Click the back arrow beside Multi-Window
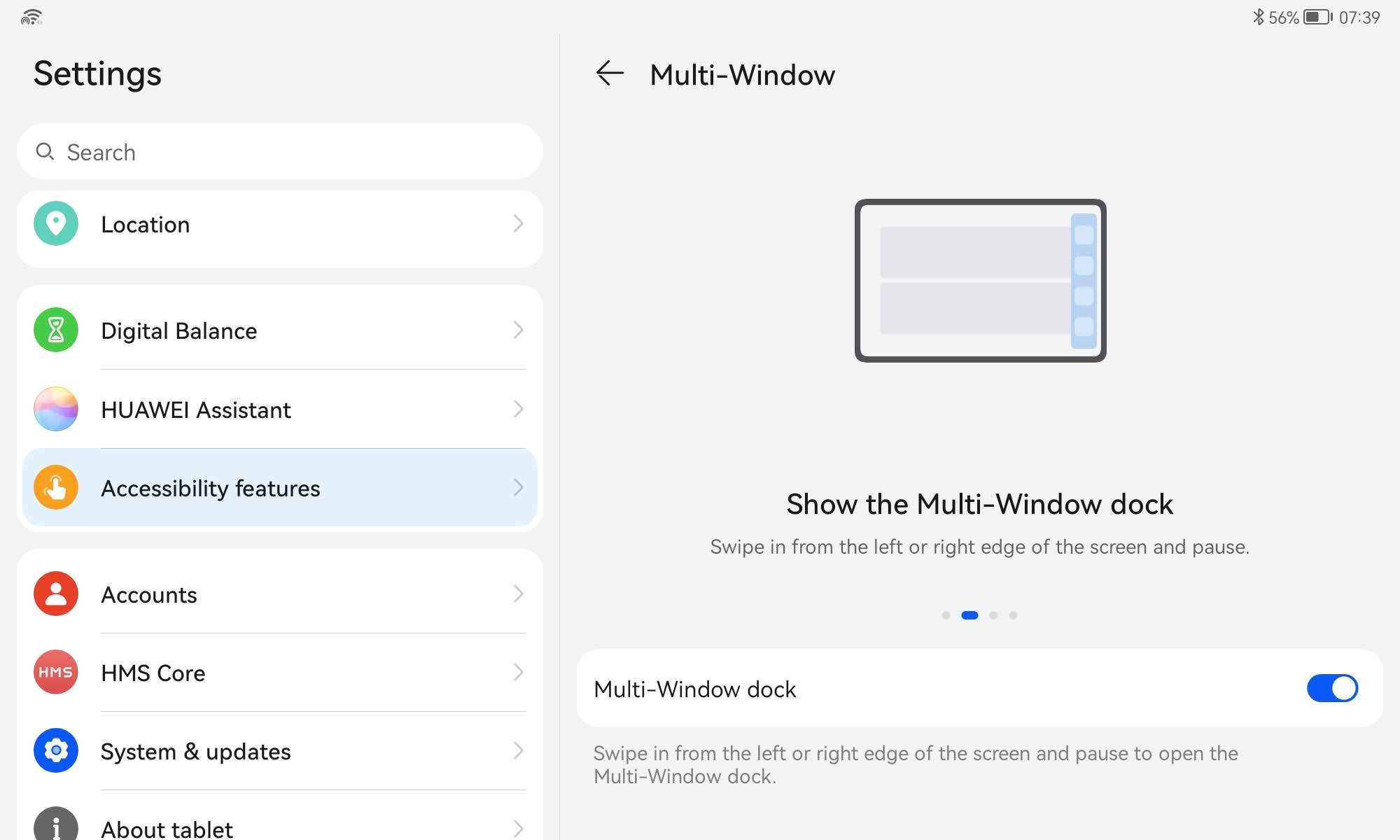 click(609, 73)
